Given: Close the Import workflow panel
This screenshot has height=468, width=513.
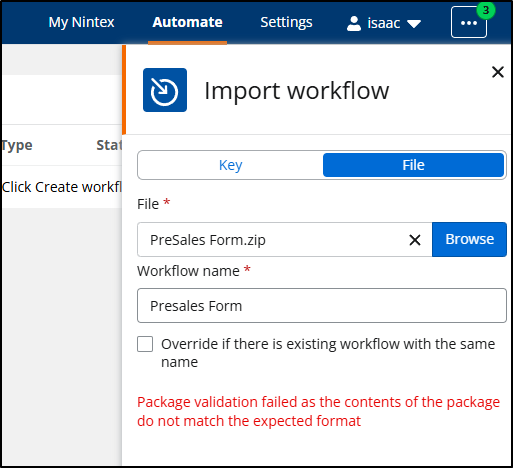Looking at the screenshot, I should click(498, 72).
